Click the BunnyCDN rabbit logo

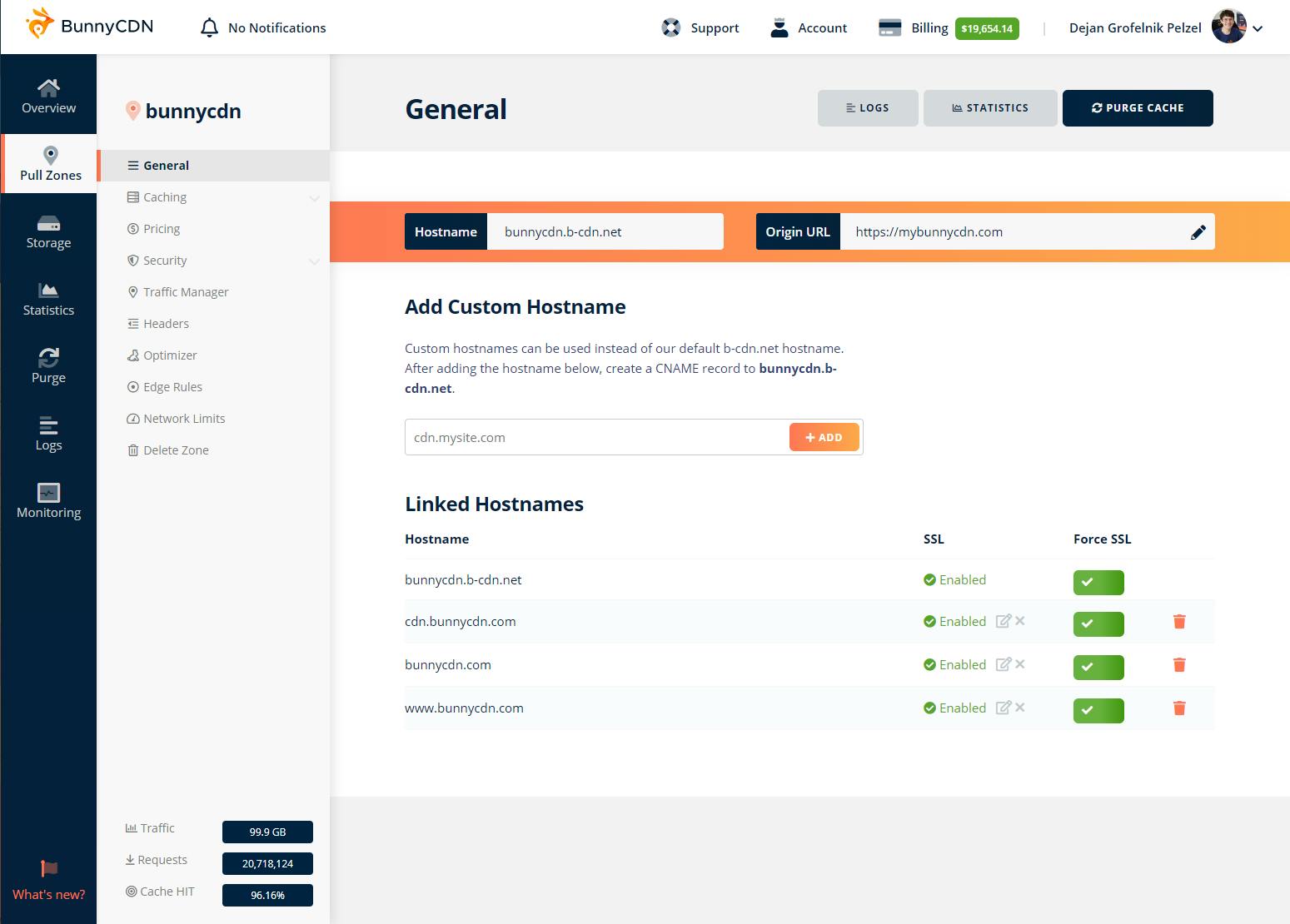[39, 24]
